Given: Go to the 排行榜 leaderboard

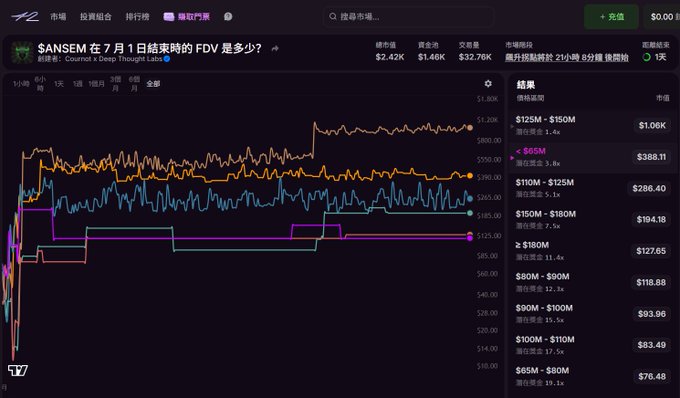Looking at the screenshot, I should (137, 16).
